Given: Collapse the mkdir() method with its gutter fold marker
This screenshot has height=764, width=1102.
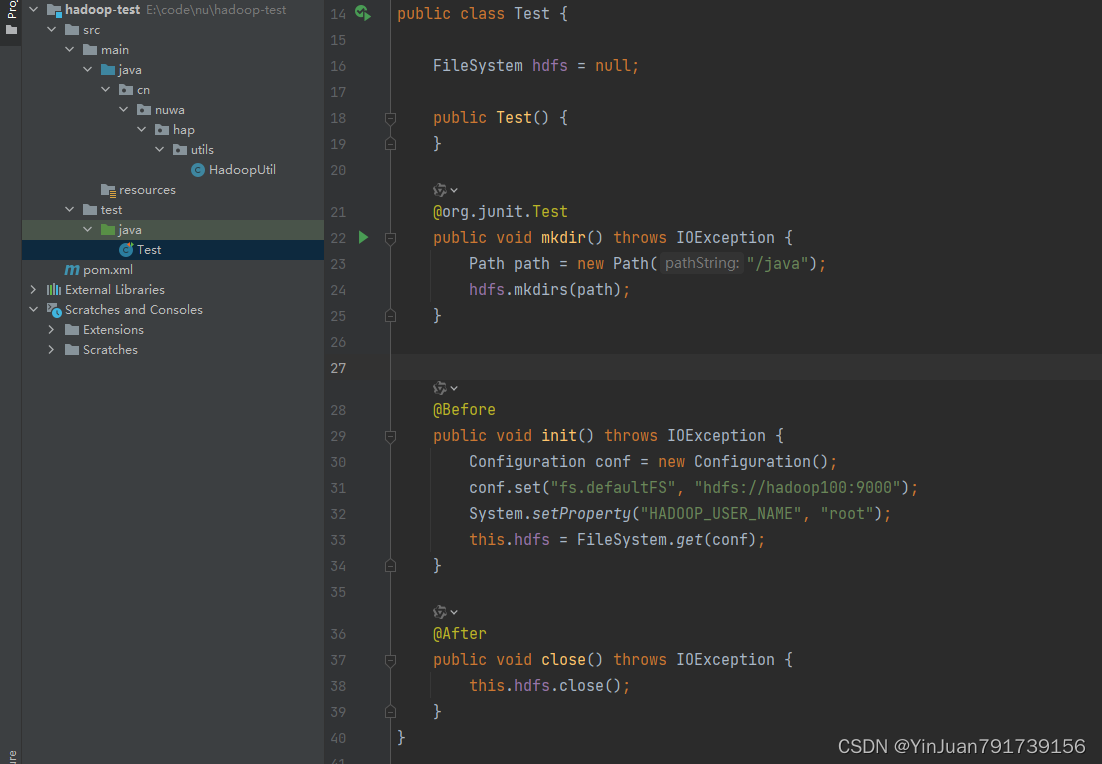Looking at the screenshot, I should click(x=390, y=237).
